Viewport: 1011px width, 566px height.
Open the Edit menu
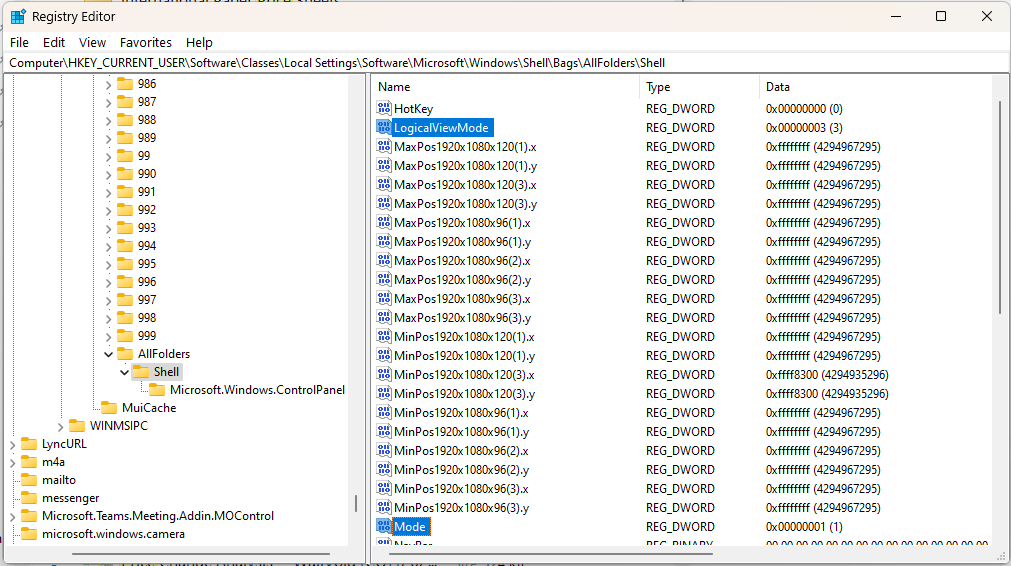click(x=54, y=43)
